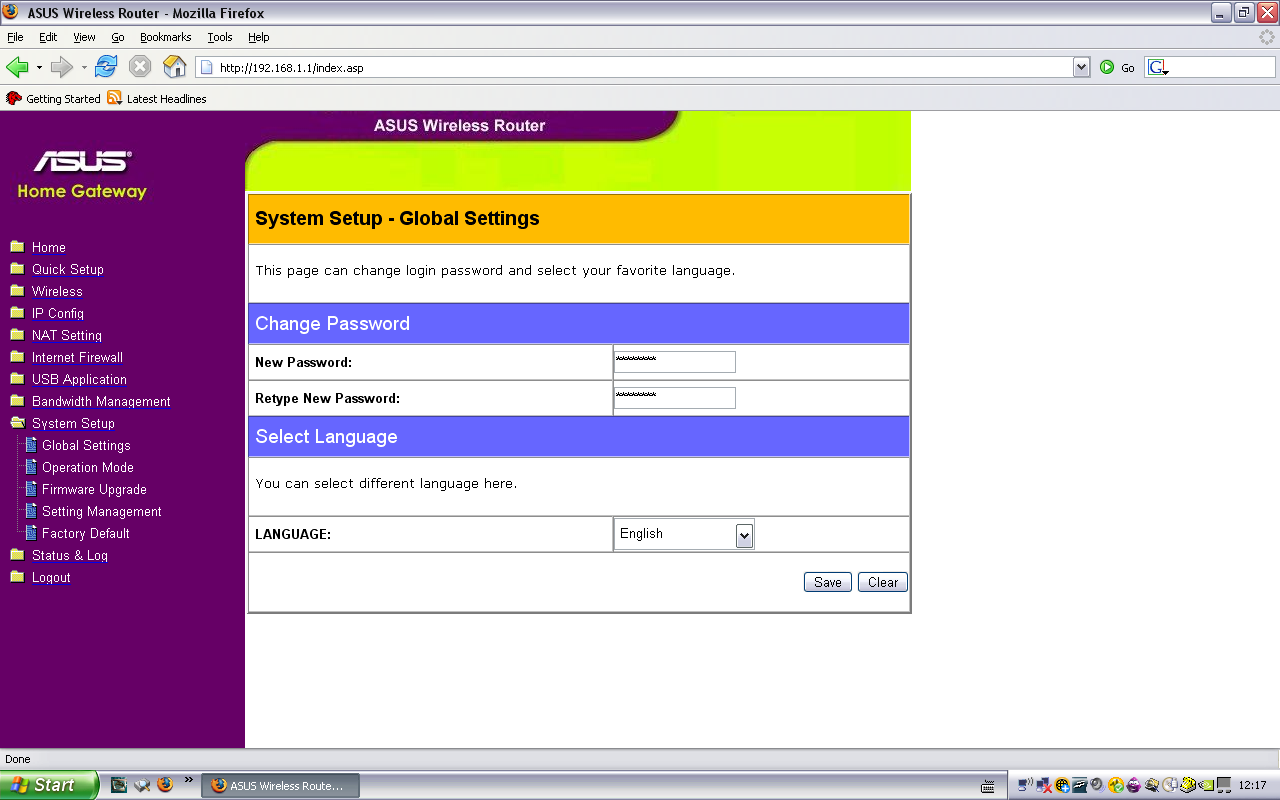
Task: Click the speaker volume tray icon
Action: coord(1097,785)
